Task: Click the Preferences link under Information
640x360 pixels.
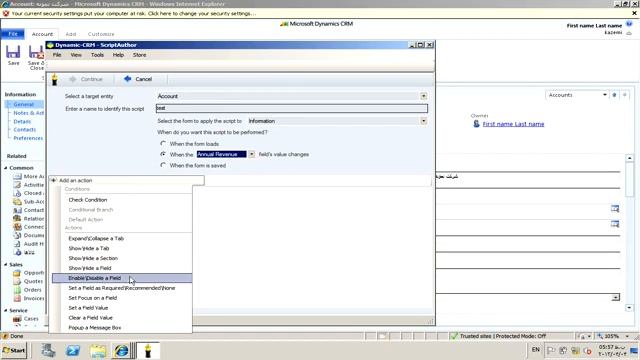Action: click(x=28, y=138)
